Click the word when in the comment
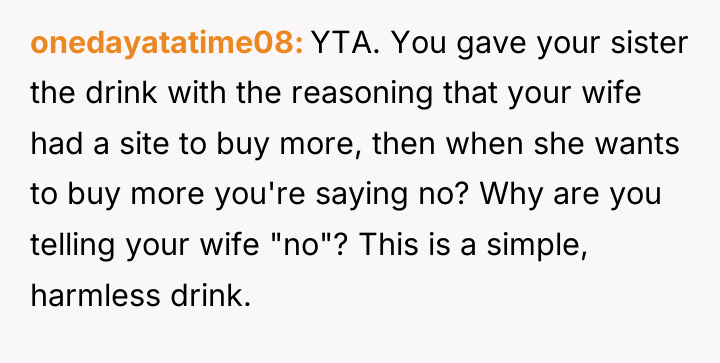The width and height of the screenshot is (720, 363). point(484,143)
